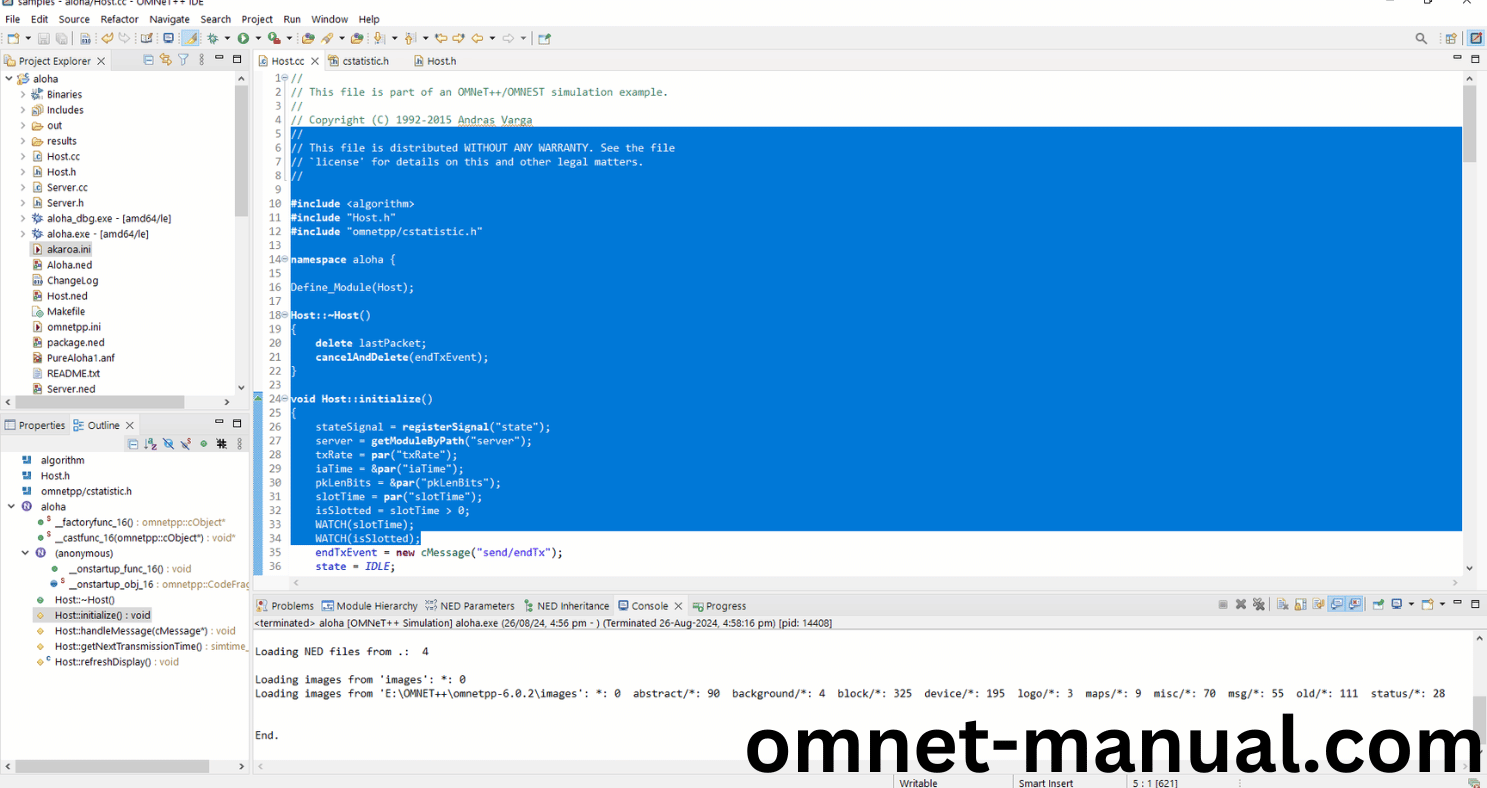The width and height of the screenshot is (1487, 788).
Task: Expand the results folder in Project Explorer
Action: (23, 141)
